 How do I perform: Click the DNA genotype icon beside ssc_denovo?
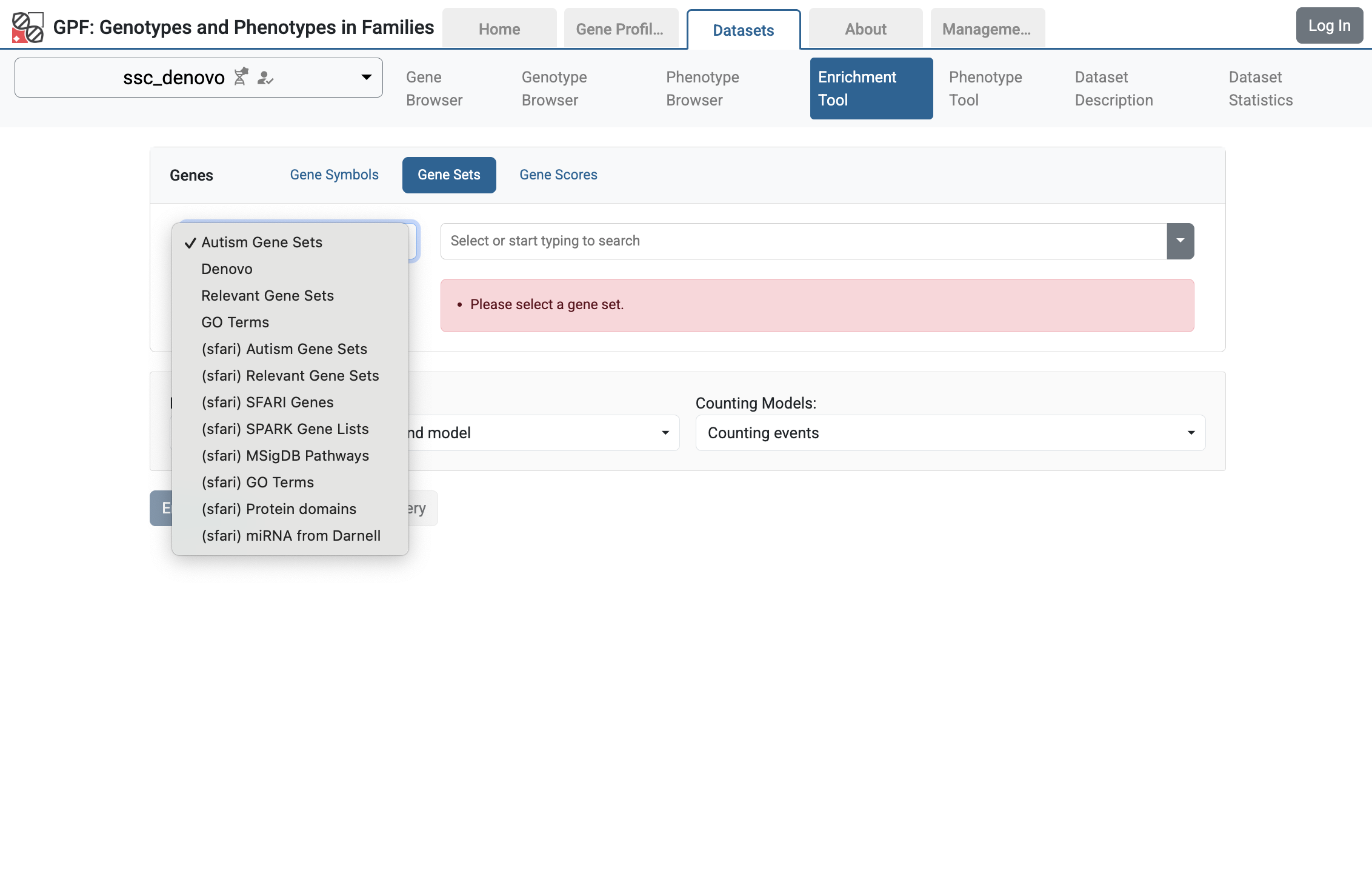[241, 77]
